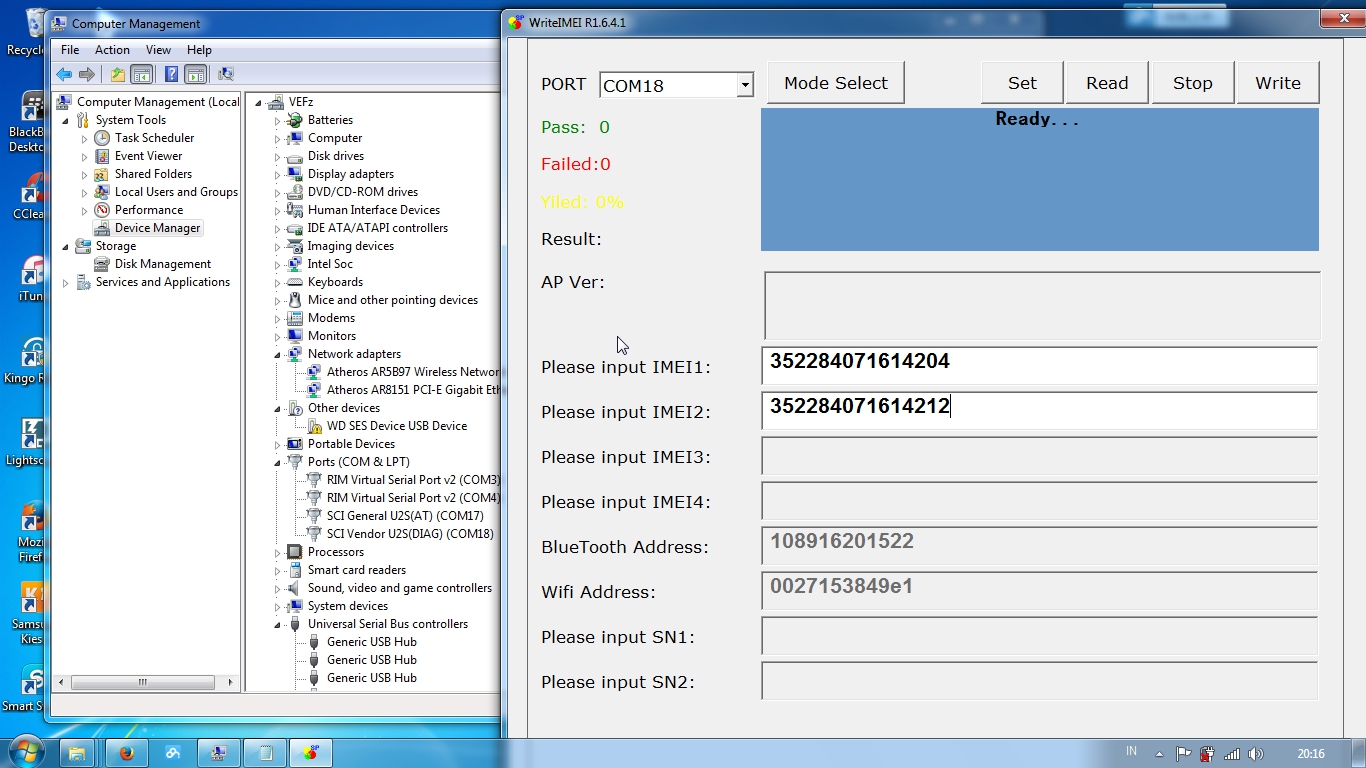
Task: Select SCI General U2S(AT) (COM17) device
Action: pos(405,516)
